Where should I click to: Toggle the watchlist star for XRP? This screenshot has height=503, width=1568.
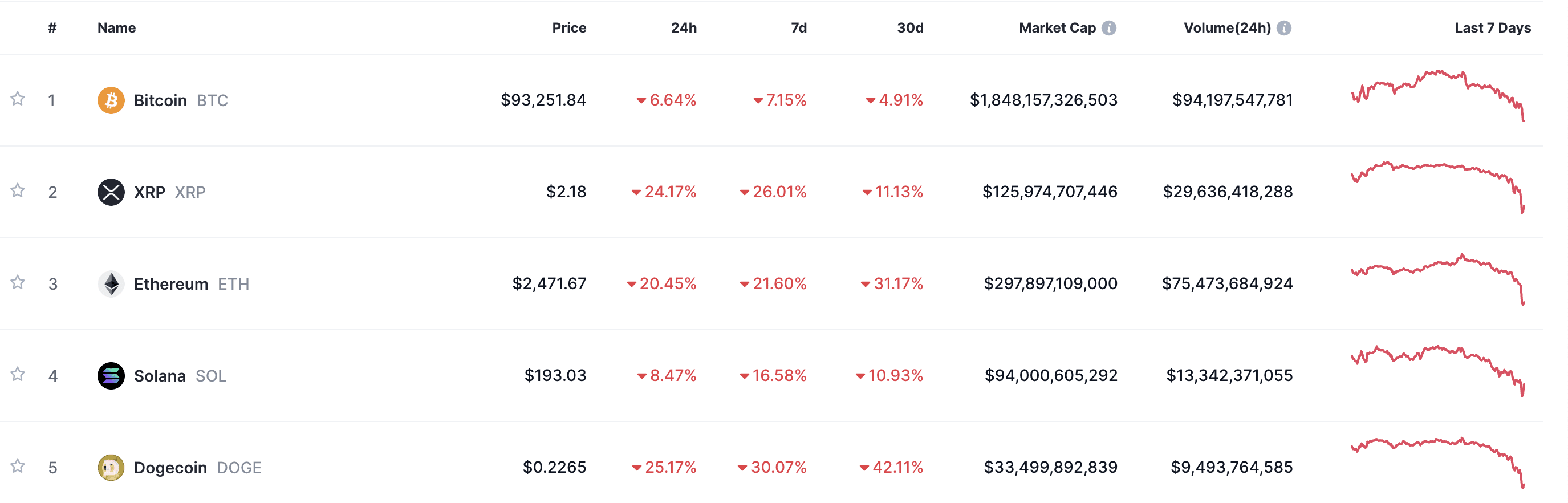(x=18, y=190)
